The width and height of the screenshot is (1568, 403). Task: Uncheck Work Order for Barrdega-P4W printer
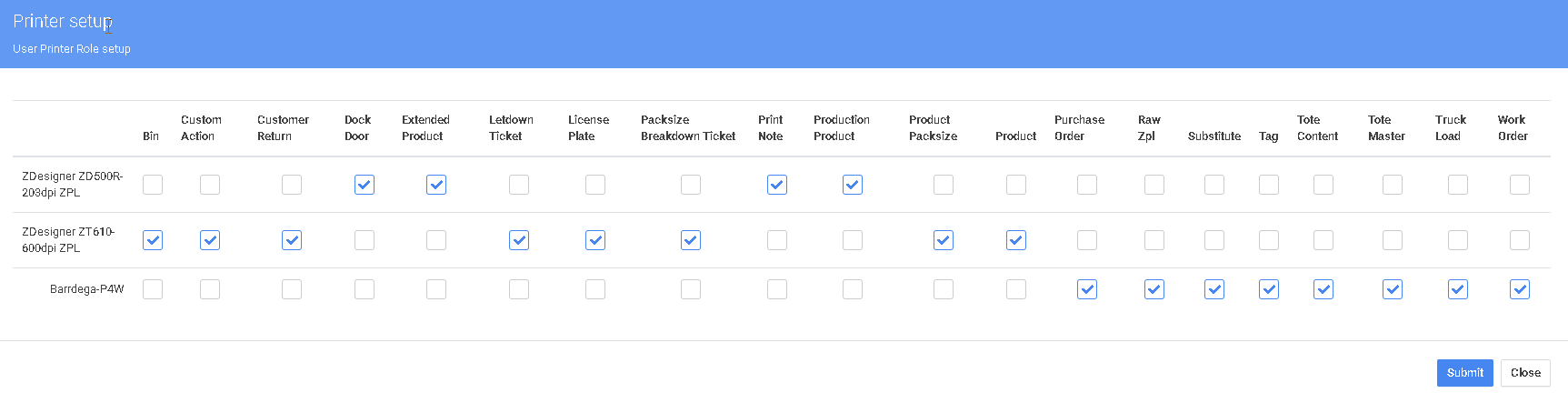(x=1520, y=289)
